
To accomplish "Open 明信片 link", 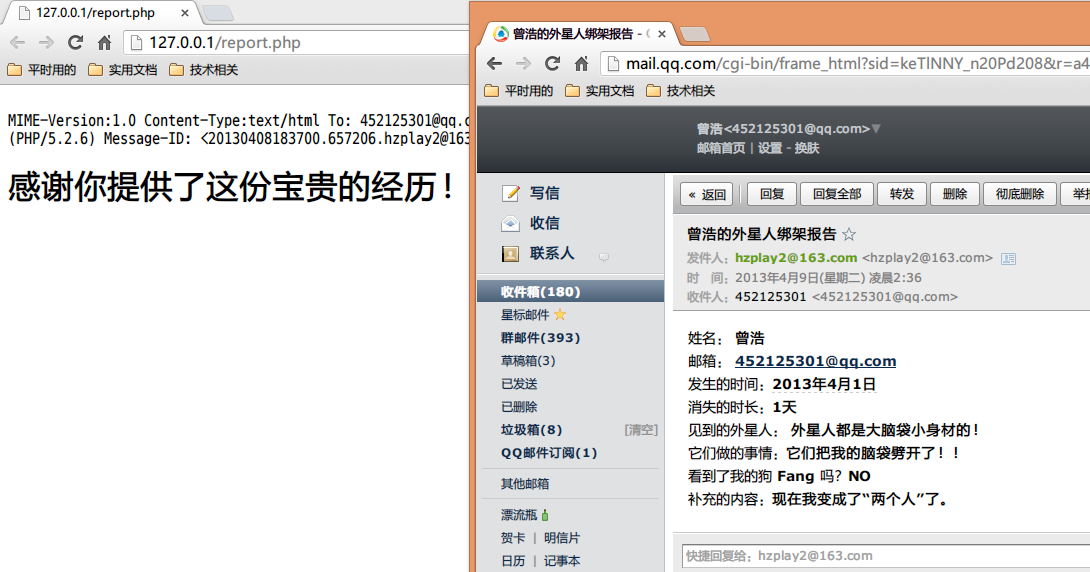I will tap(562, 538).
